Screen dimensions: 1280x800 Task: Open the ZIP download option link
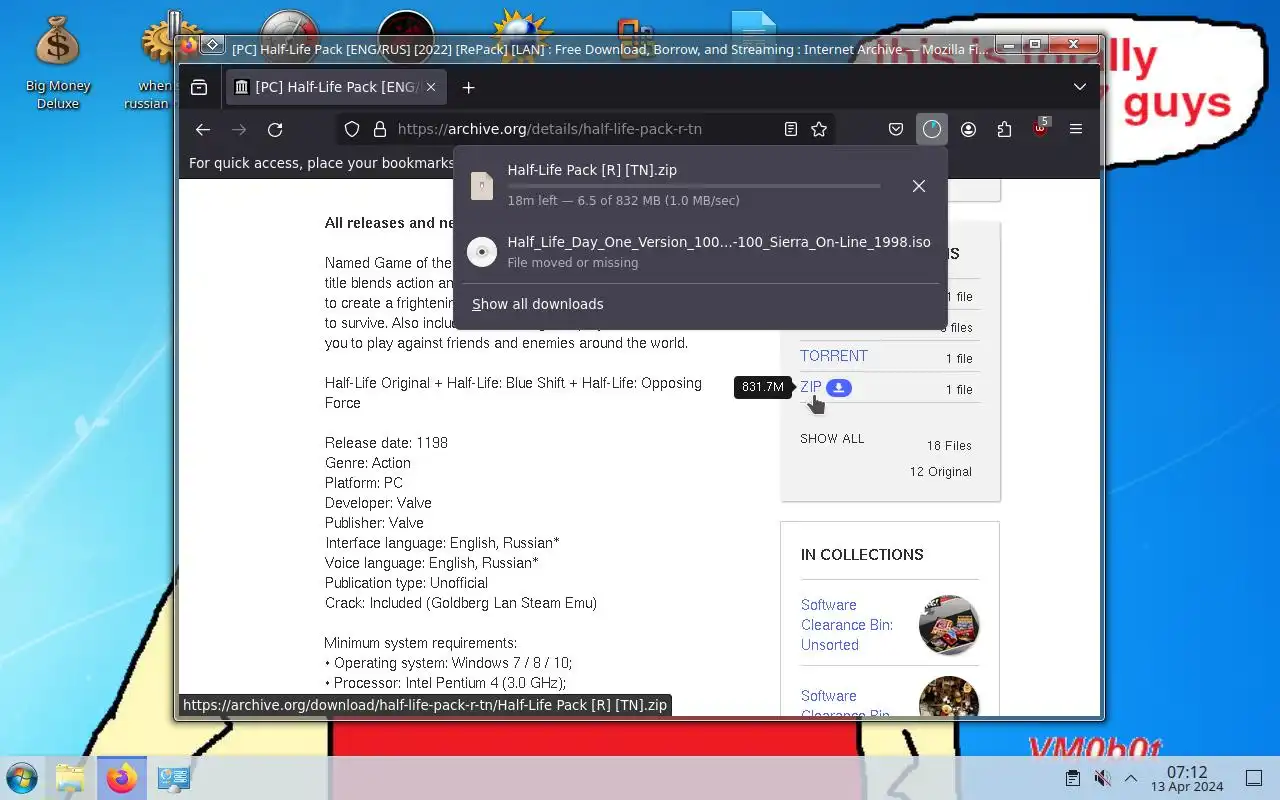click(x=811, y=387)
